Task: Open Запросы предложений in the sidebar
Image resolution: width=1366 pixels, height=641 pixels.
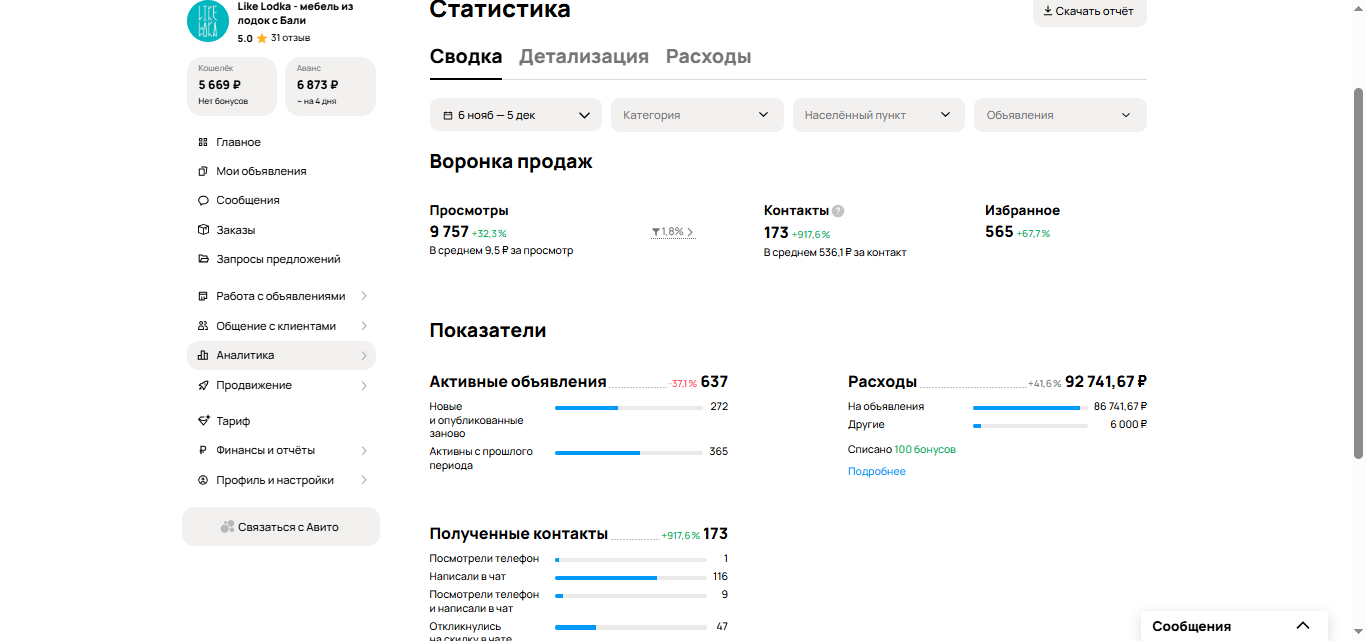Action: point(281,259)
